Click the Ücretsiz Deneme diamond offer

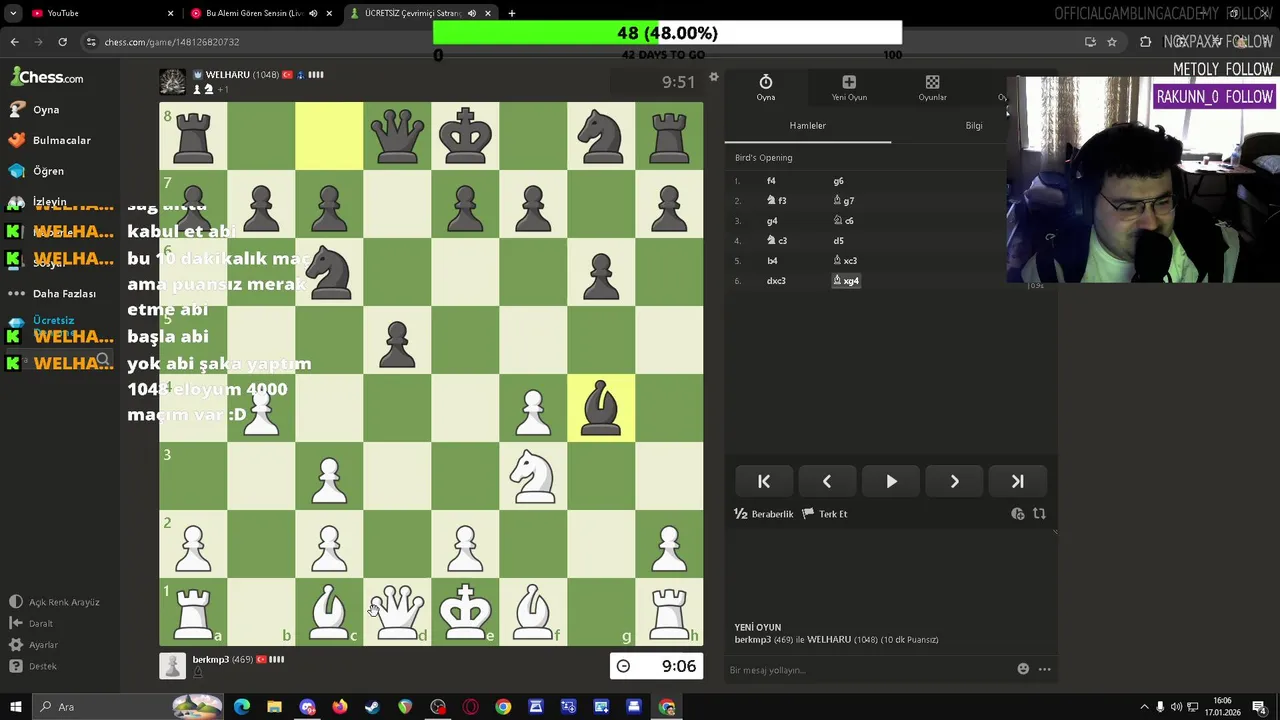click(42, 326)
